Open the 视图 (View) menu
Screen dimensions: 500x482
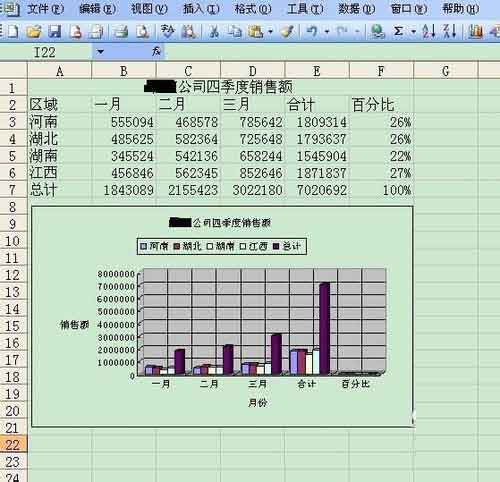point(149,9)
